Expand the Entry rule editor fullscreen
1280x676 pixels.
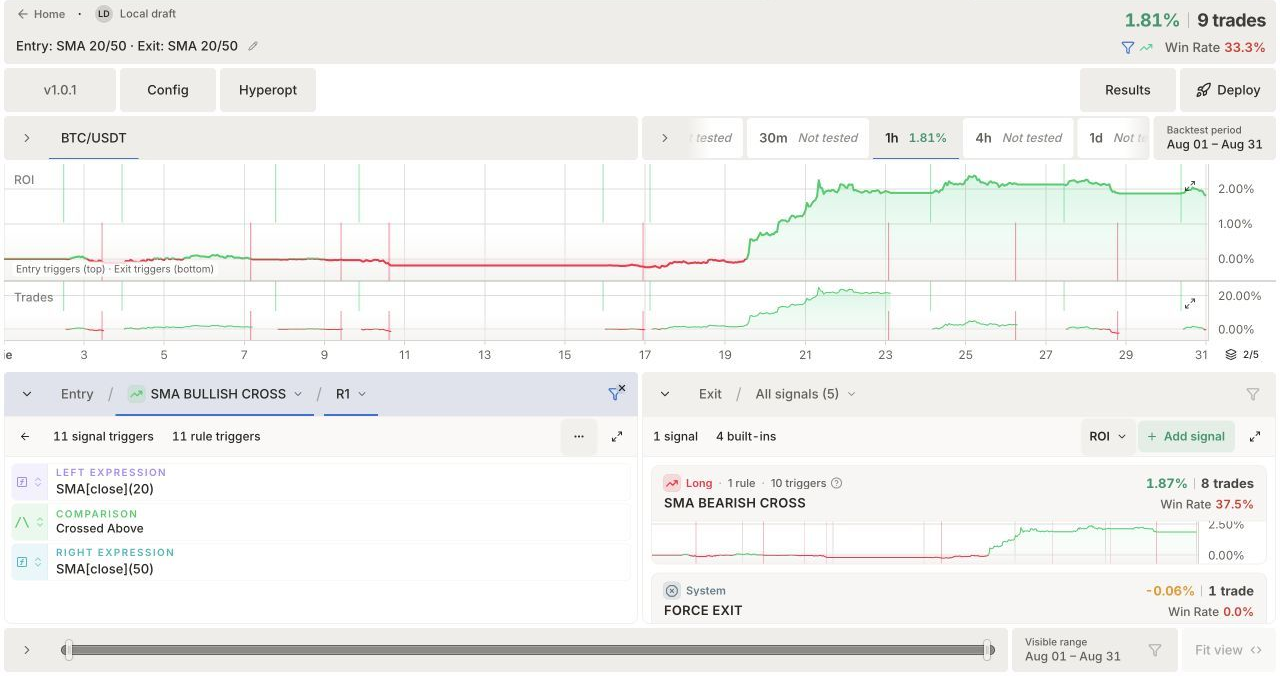coord(617,436)
